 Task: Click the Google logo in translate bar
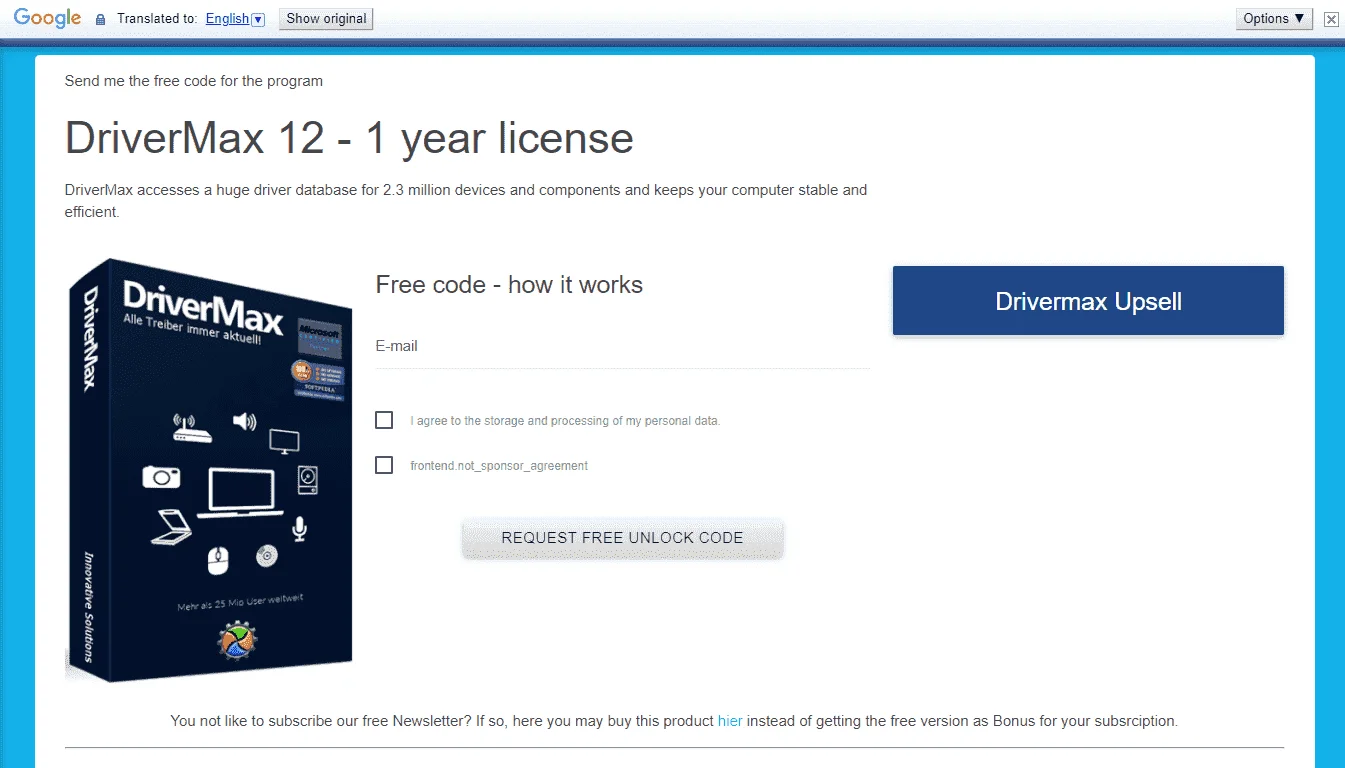click(x=47, y=18)
